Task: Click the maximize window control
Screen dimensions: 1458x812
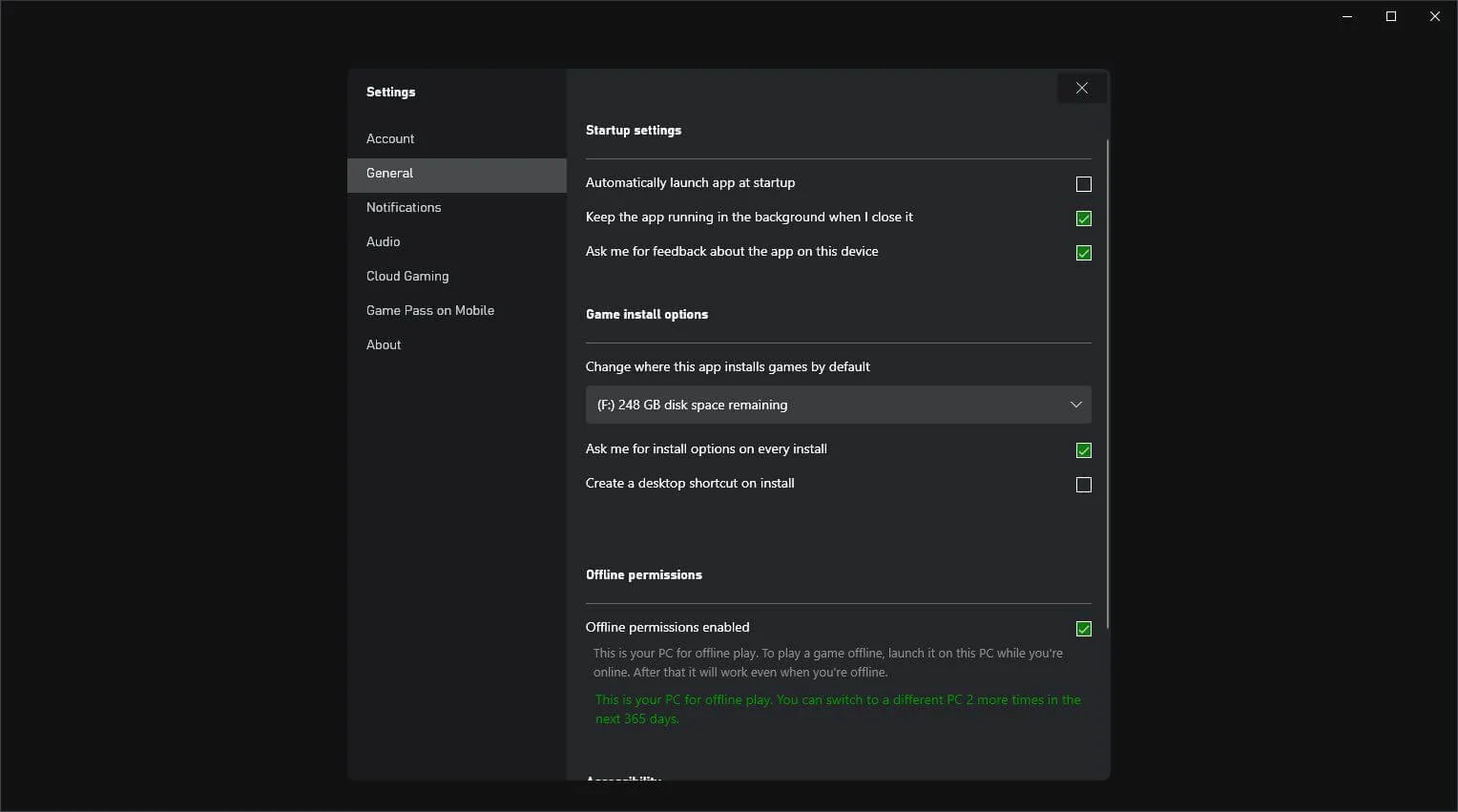Action: click(x=1390, y=16)
